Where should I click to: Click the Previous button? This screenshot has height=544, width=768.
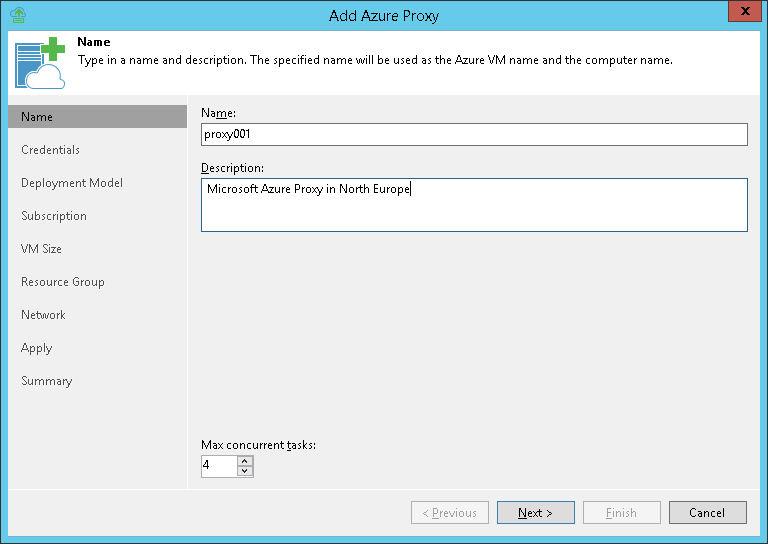tap(450, 513)
